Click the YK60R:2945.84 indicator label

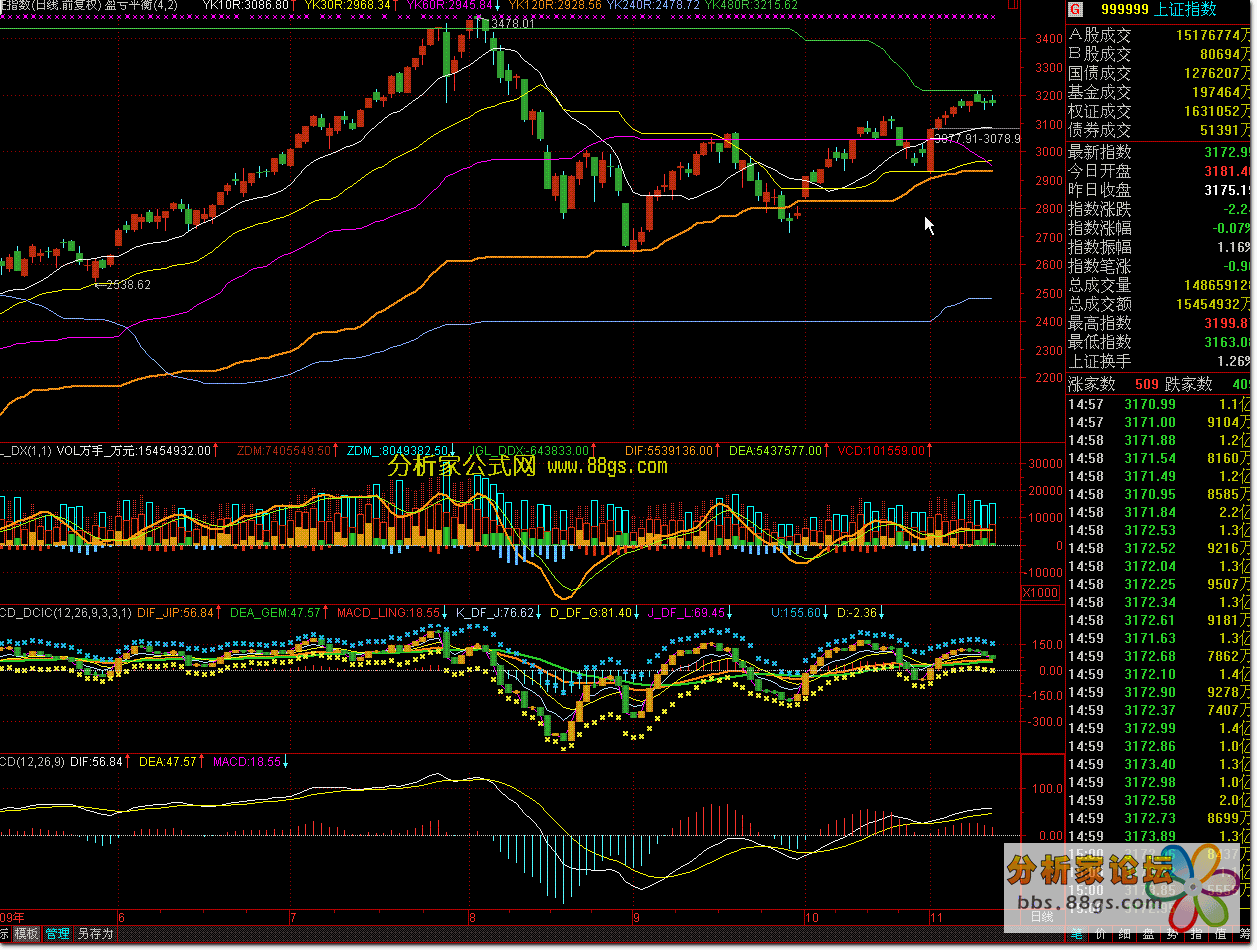pyautogui.click(x=450, y=6)
